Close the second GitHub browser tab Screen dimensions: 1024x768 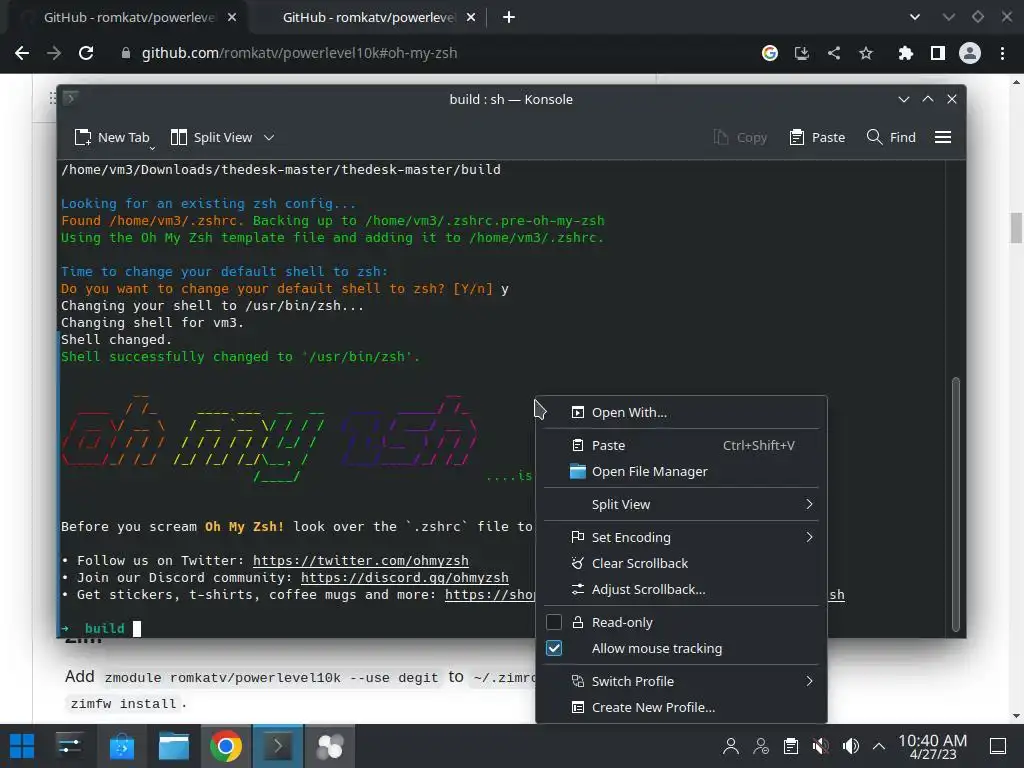471,18
